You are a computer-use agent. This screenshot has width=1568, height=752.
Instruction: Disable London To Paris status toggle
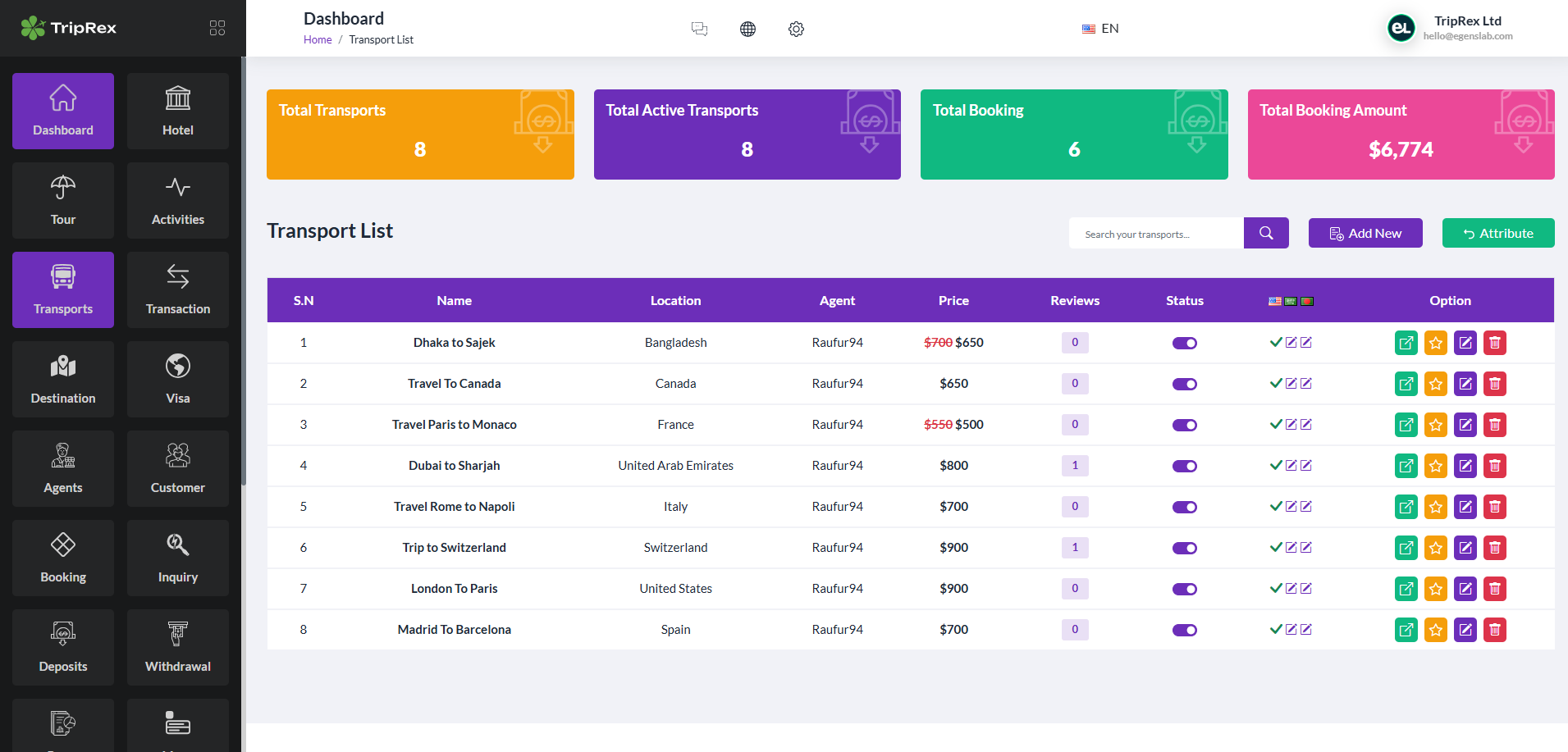[1185, 589]
